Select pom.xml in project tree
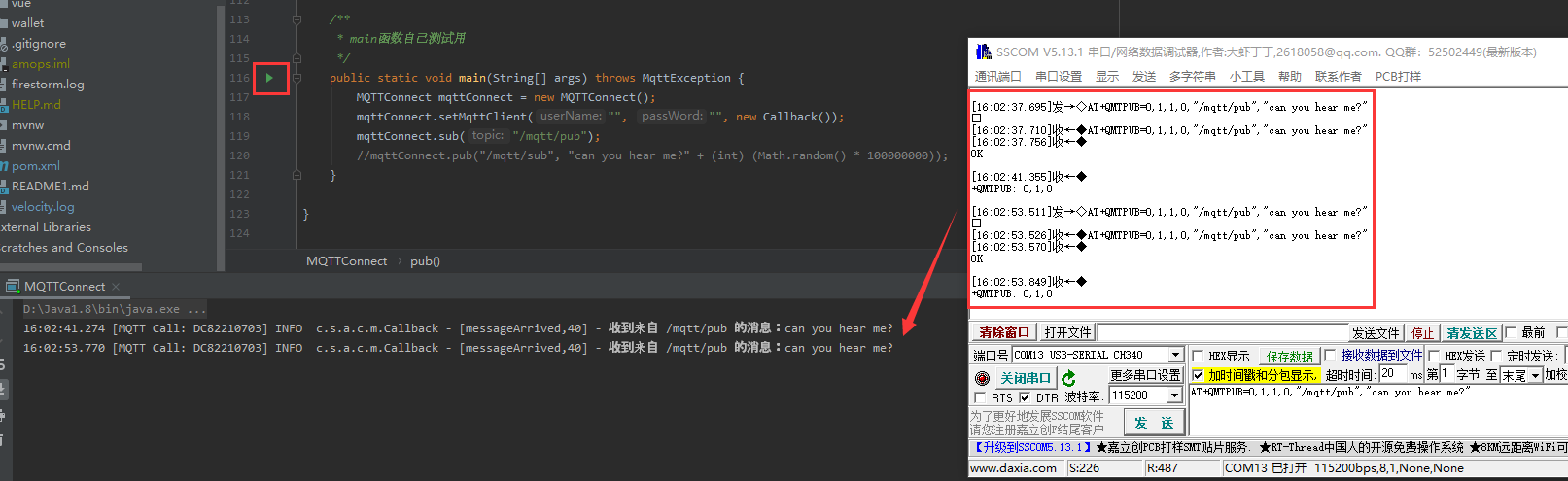Image resolution: width=1568 pixels, height=481 pixels. [35, 166]
